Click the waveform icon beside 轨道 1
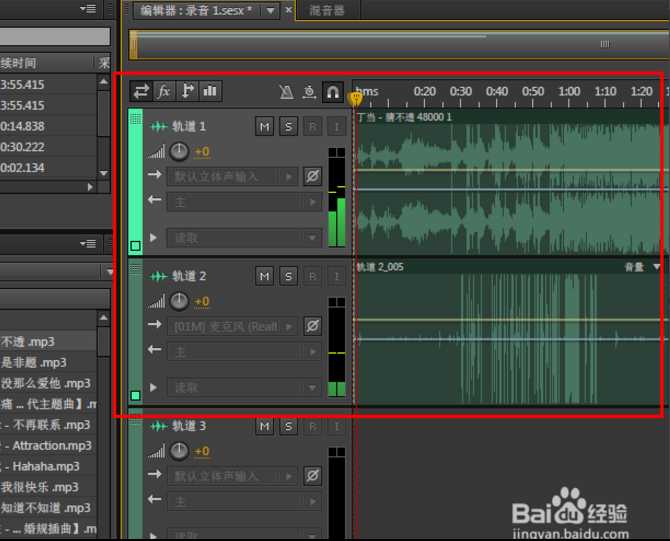The height and width of the screenshot is (541, 670). (x=159, y=126)
